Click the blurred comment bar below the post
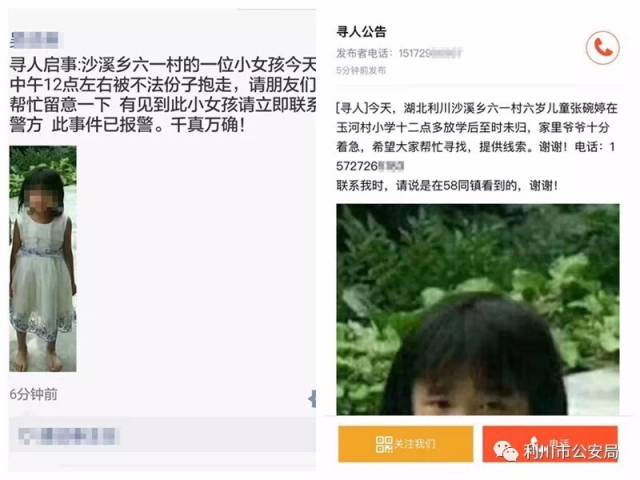640x480 pixels. (x=162, y=436)
